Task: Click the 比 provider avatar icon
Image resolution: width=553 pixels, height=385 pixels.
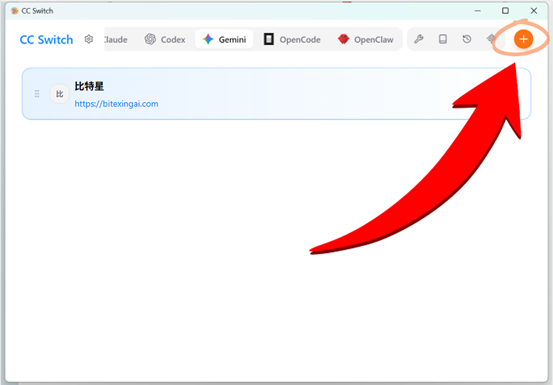Action: click(60, 94)
